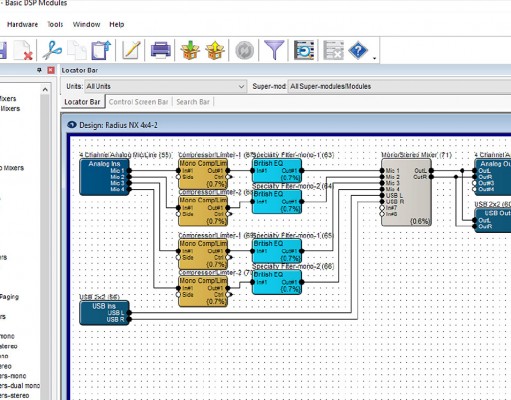The height and width of the screenshot is (400, 511).
Task: Click the box with yellow up arrow icon
Action: tap(215, 50)
